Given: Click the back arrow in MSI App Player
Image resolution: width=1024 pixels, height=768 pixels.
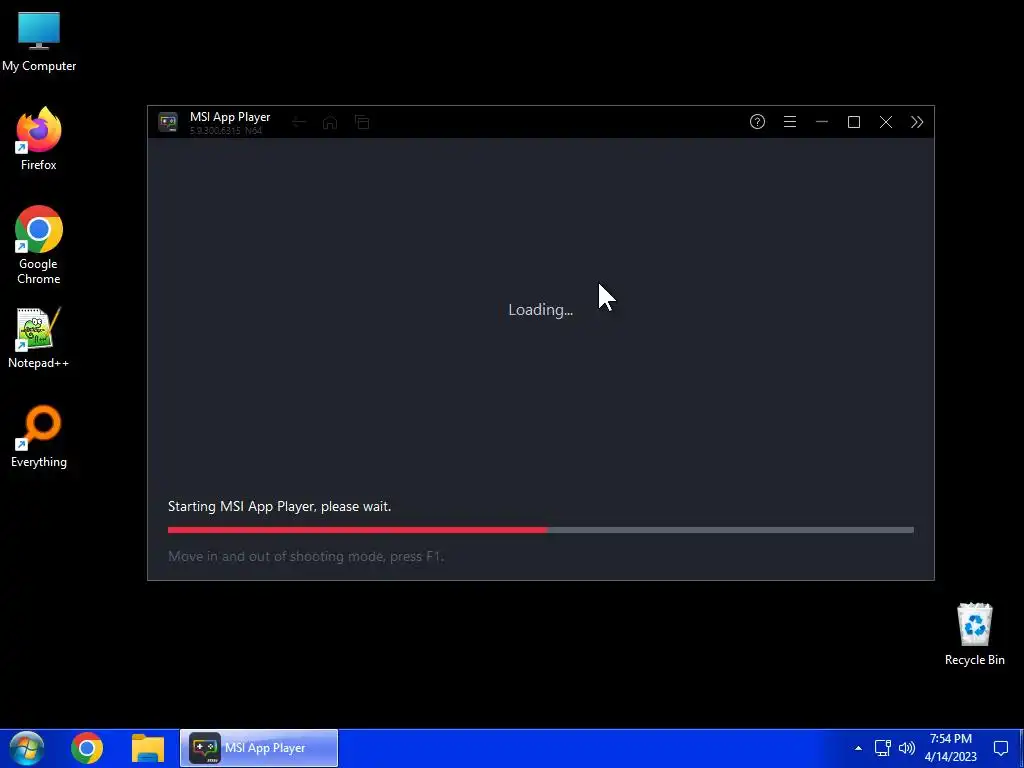Looking at the screenshot, I should point(299,122).
